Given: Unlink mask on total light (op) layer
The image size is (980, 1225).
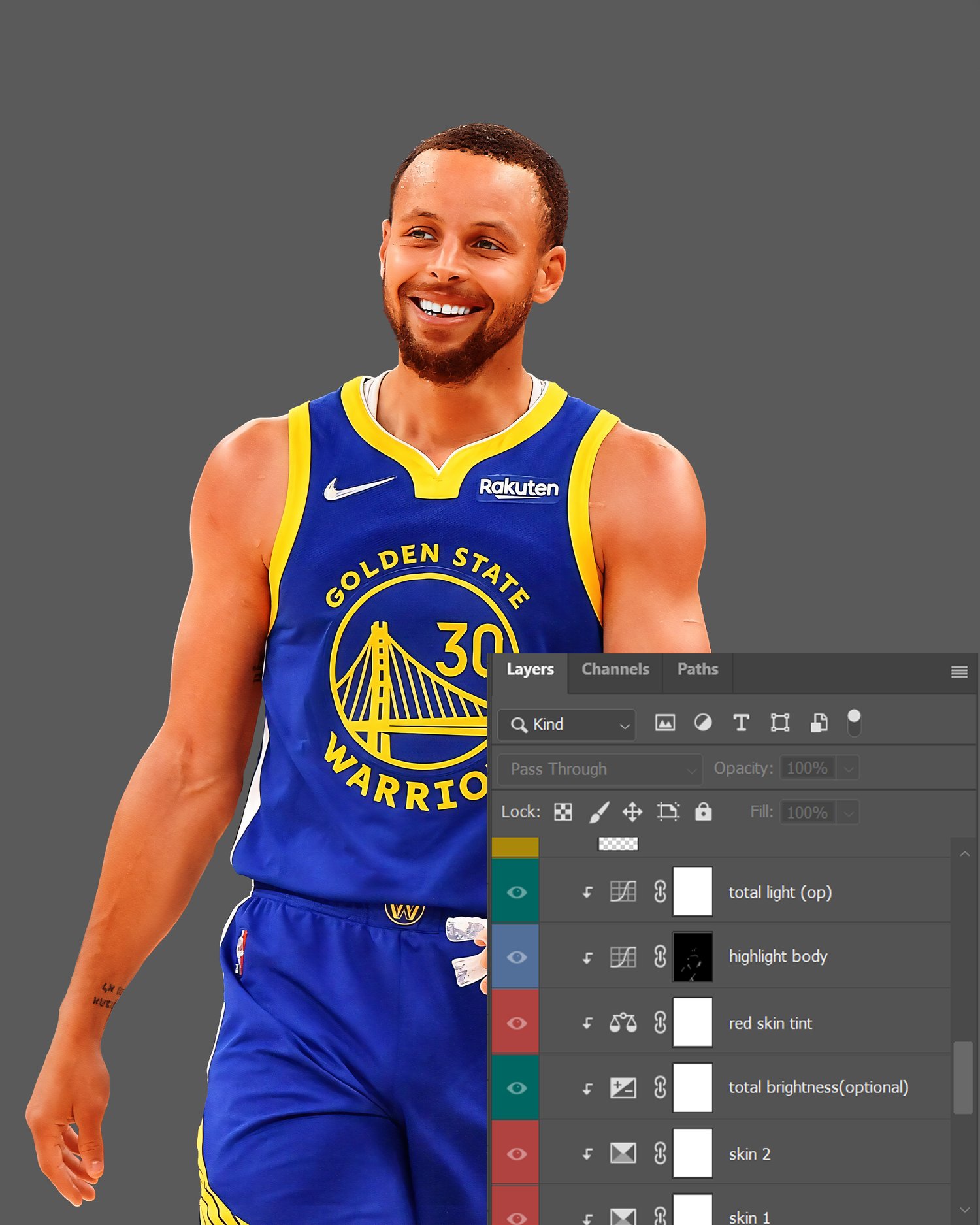Looking at the screenshot, I should 660,892.
